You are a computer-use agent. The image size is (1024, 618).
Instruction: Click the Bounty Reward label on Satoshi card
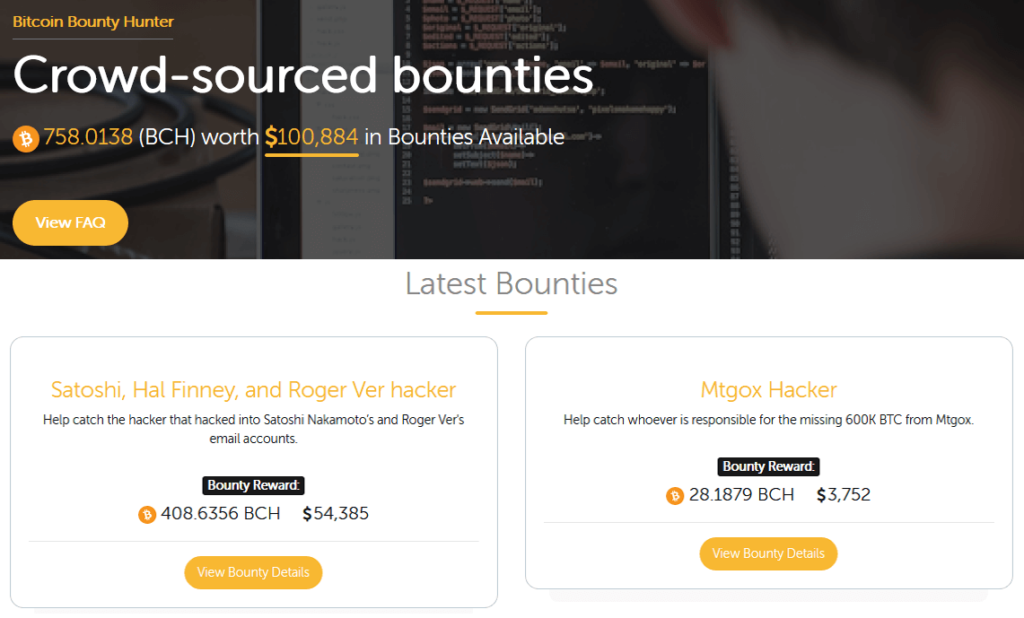point(253,485)
